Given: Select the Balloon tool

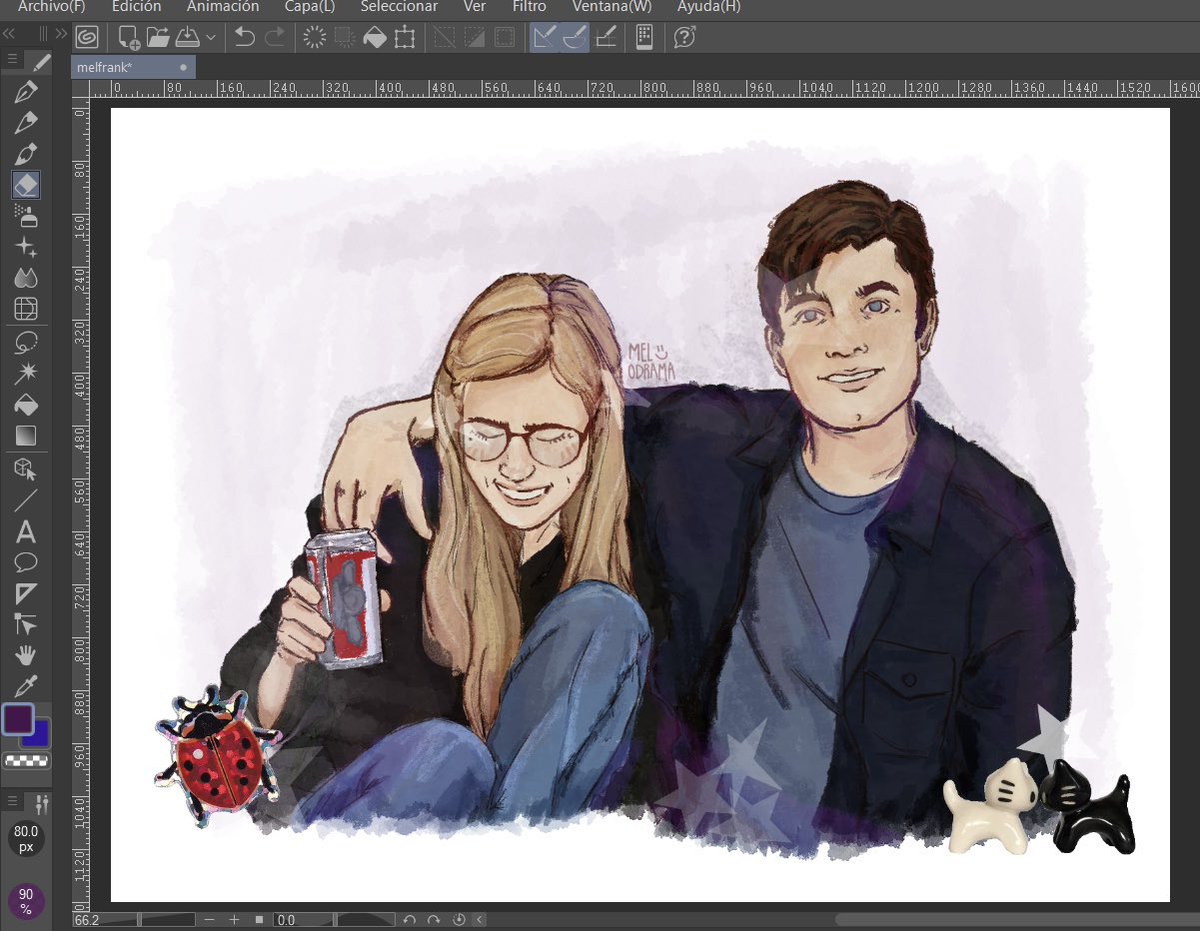Looking at the screenshot, I should [26, 562].
